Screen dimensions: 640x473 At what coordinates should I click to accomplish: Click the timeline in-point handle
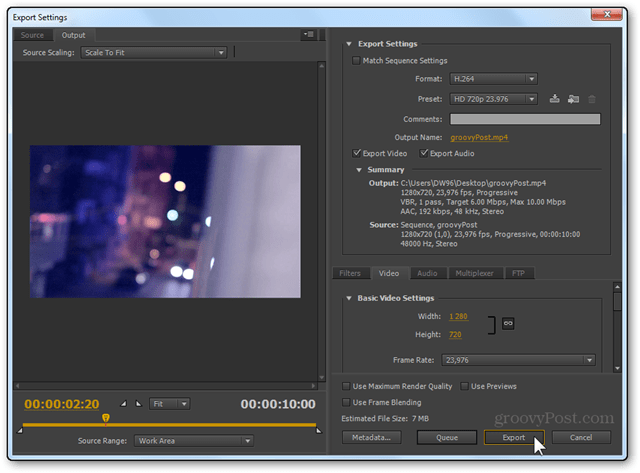coord(20,430)
